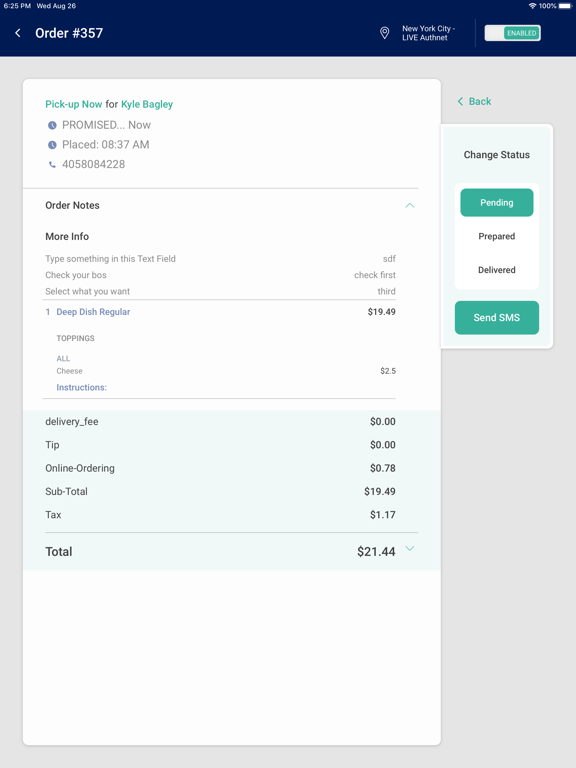Tap the clock icon next to Placed time
The image size is (576, 768).
52,145
